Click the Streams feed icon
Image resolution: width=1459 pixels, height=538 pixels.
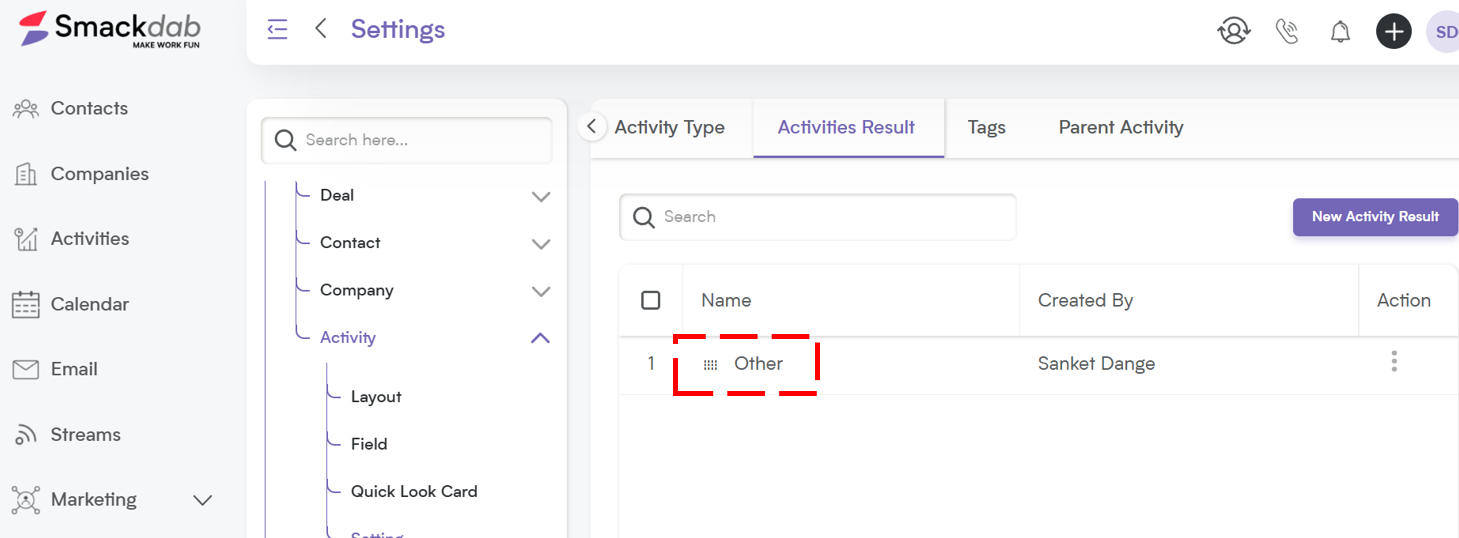point(25,435)
